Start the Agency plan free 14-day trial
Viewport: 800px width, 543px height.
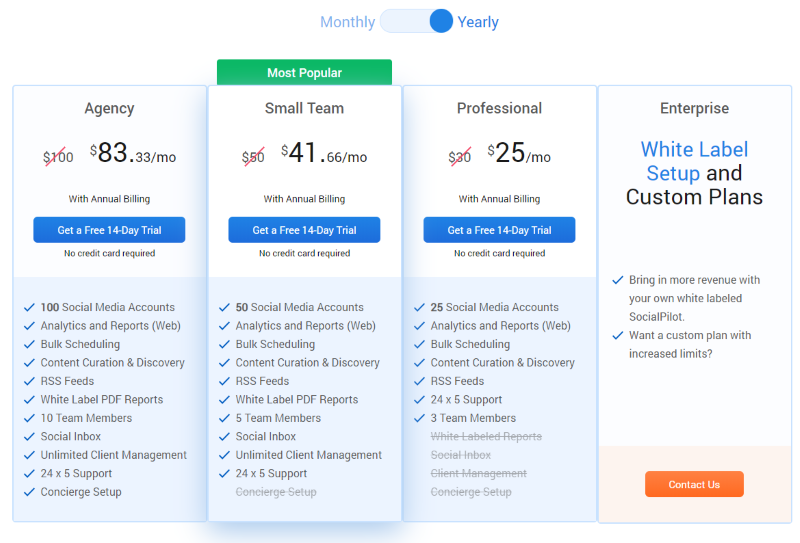[109, 230]
